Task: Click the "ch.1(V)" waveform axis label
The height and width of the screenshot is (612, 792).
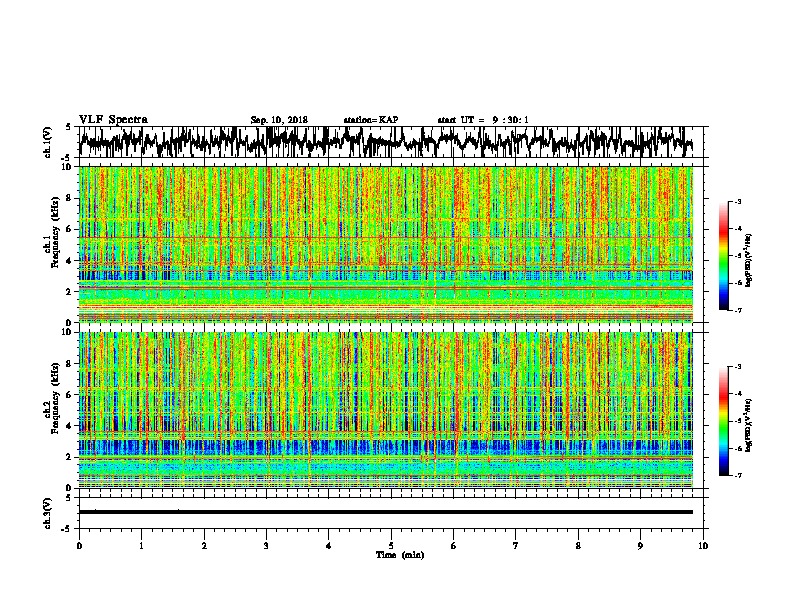Action: [48, 142]
